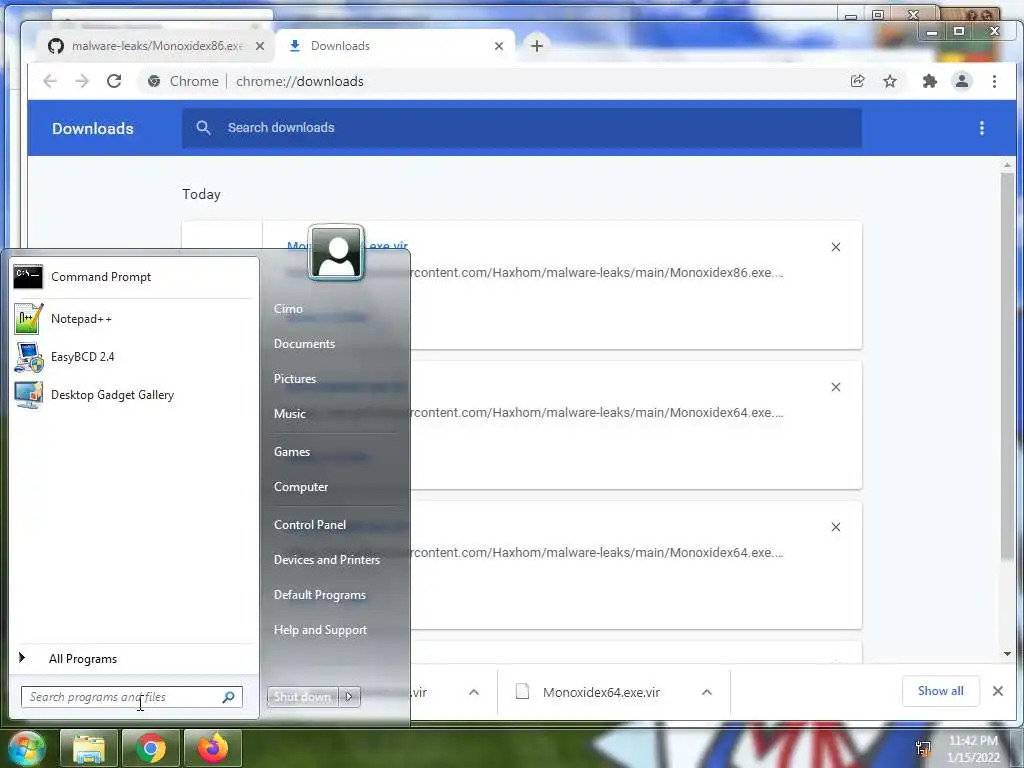Screen dimensions: 1024x768
Task: Click the scrollbar up arrow
Action: click(x=1007, y=165)
